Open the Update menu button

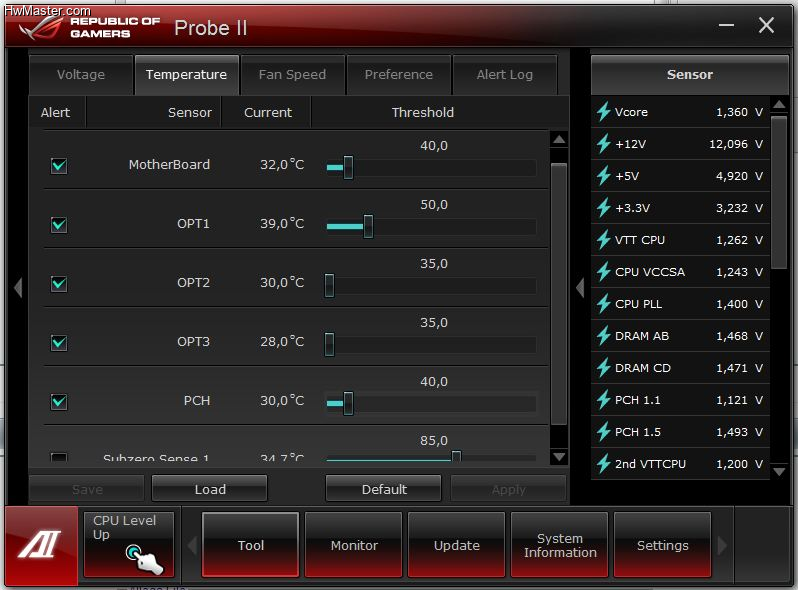(x=457, y=545)
